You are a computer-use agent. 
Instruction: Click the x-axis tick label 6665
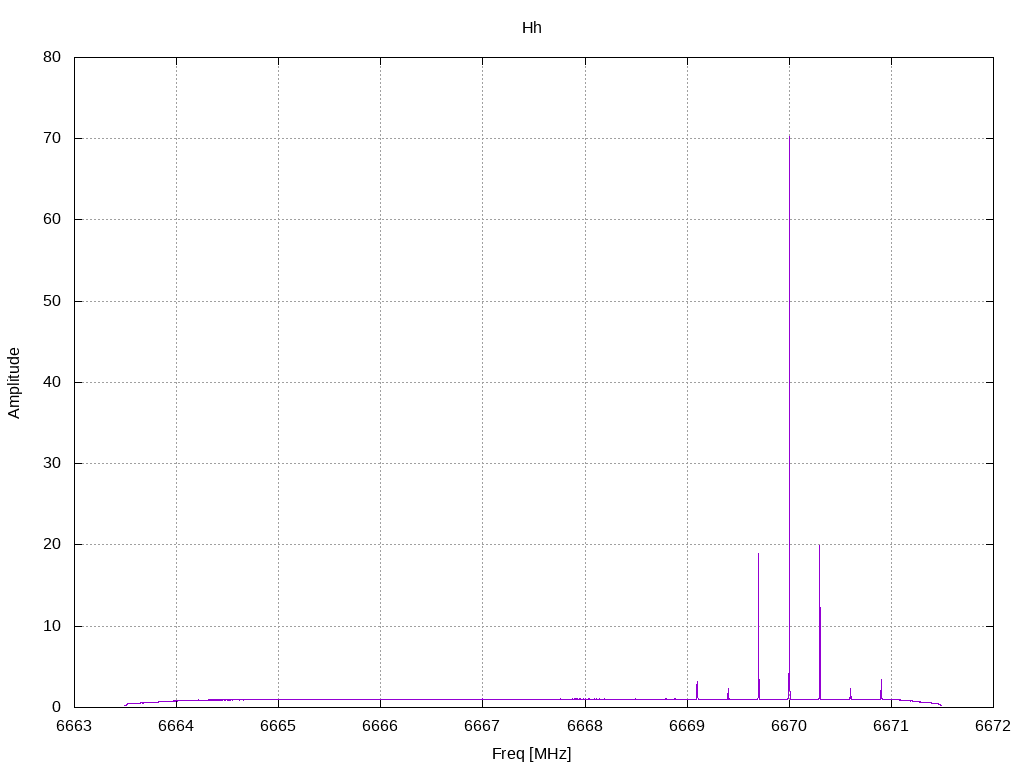(x=278, y=726)
